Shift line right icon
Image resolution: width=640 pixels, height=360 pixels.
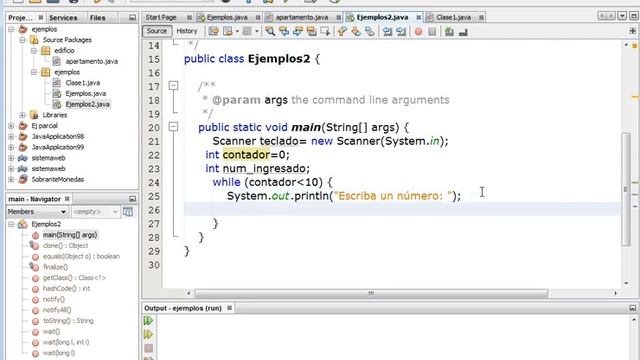tap(401, 31)
